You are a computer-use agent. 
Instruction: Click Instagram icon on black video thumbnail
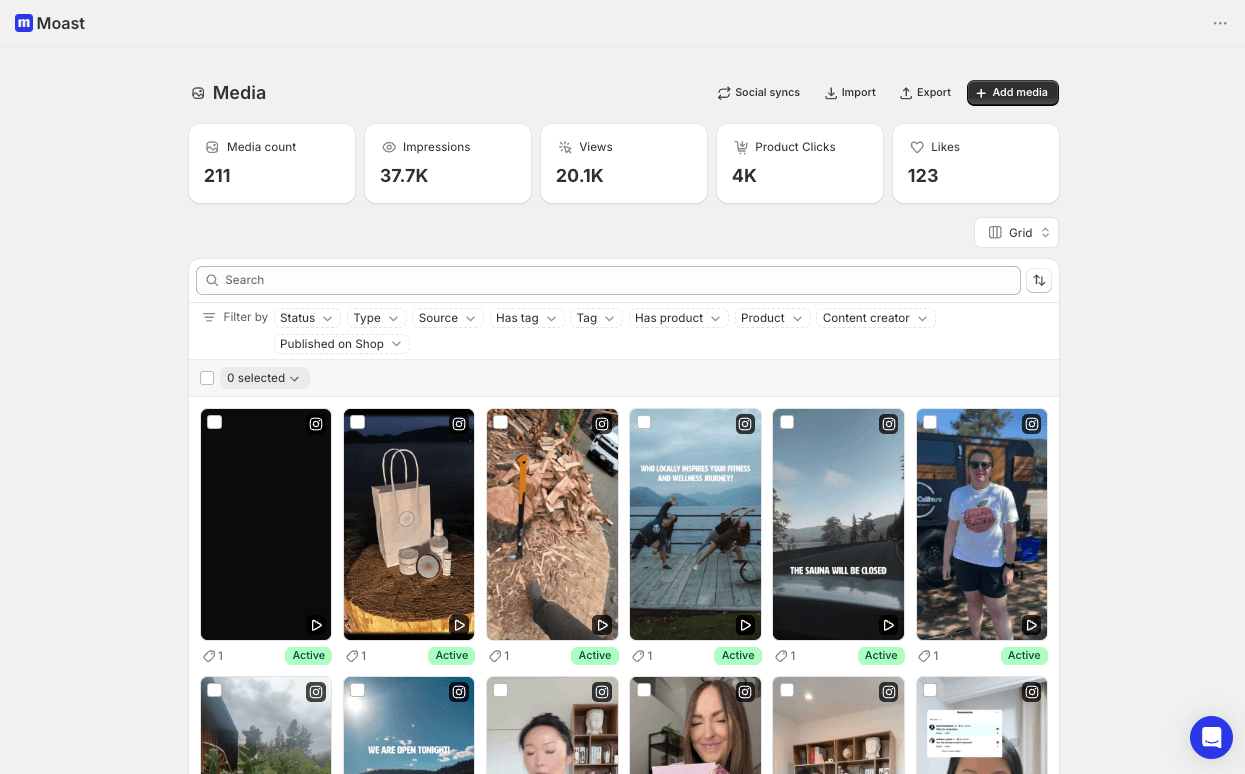[x=316, y=424]
